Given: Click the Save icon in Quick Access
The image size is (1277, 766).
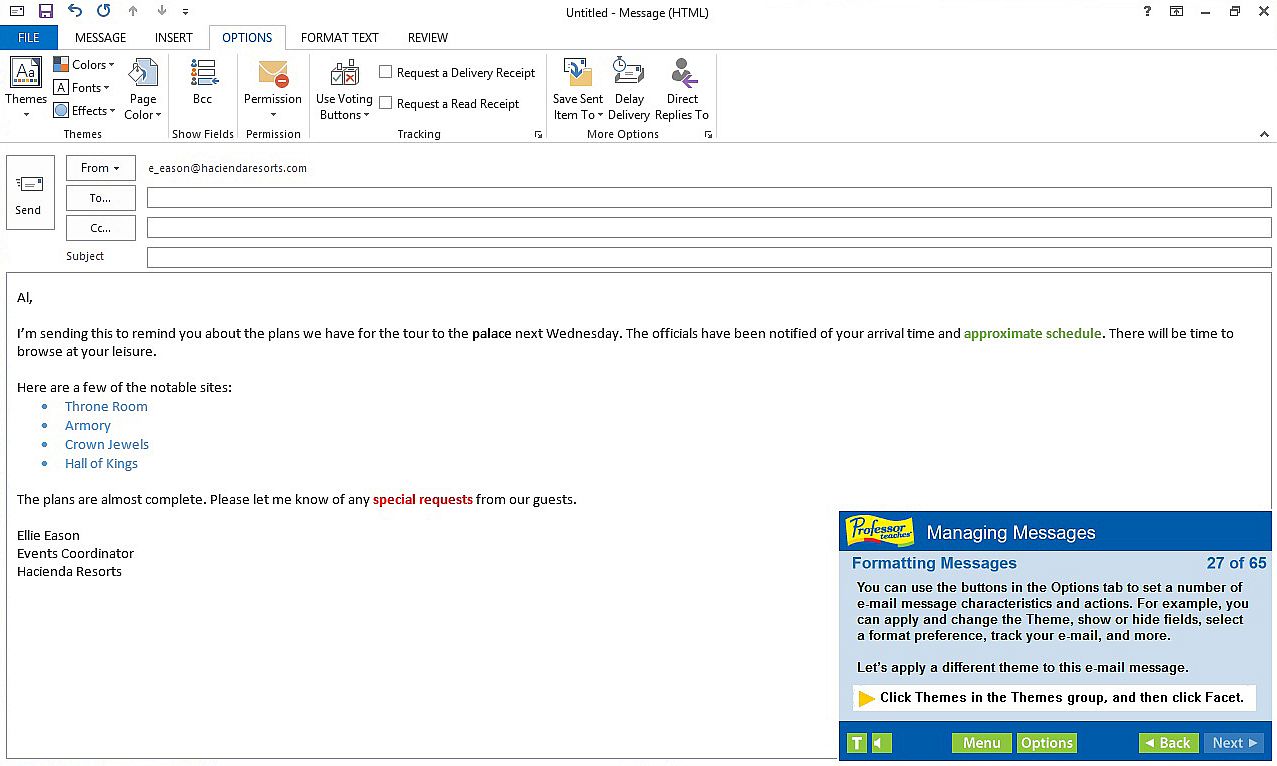Looking at the screenshot, I should pyautogui.click(x=46, y=11).
